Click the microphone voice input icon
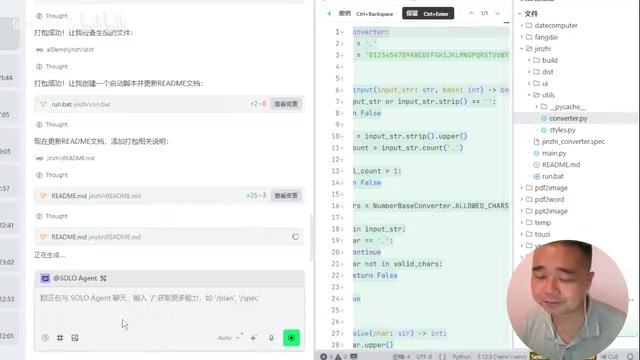The height and width of the screenshot is (360, 640). (271, 338)
